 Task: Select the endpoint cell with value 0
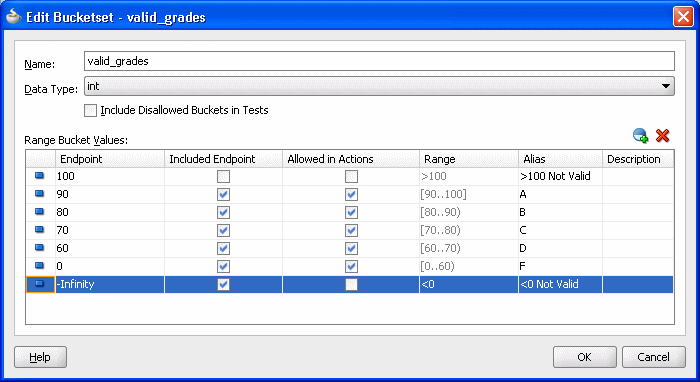tap(110, 266)
